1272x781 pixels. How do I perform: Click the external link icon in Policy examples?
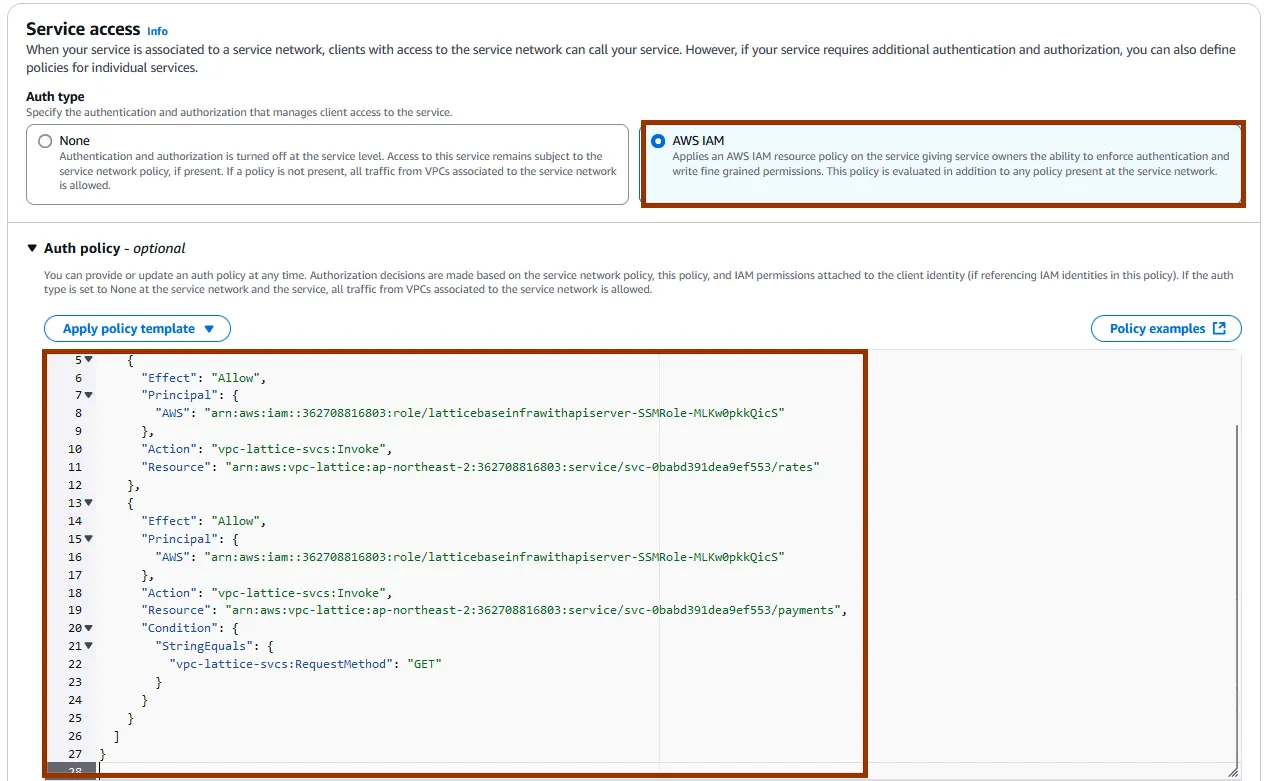tap(1219, 329)
